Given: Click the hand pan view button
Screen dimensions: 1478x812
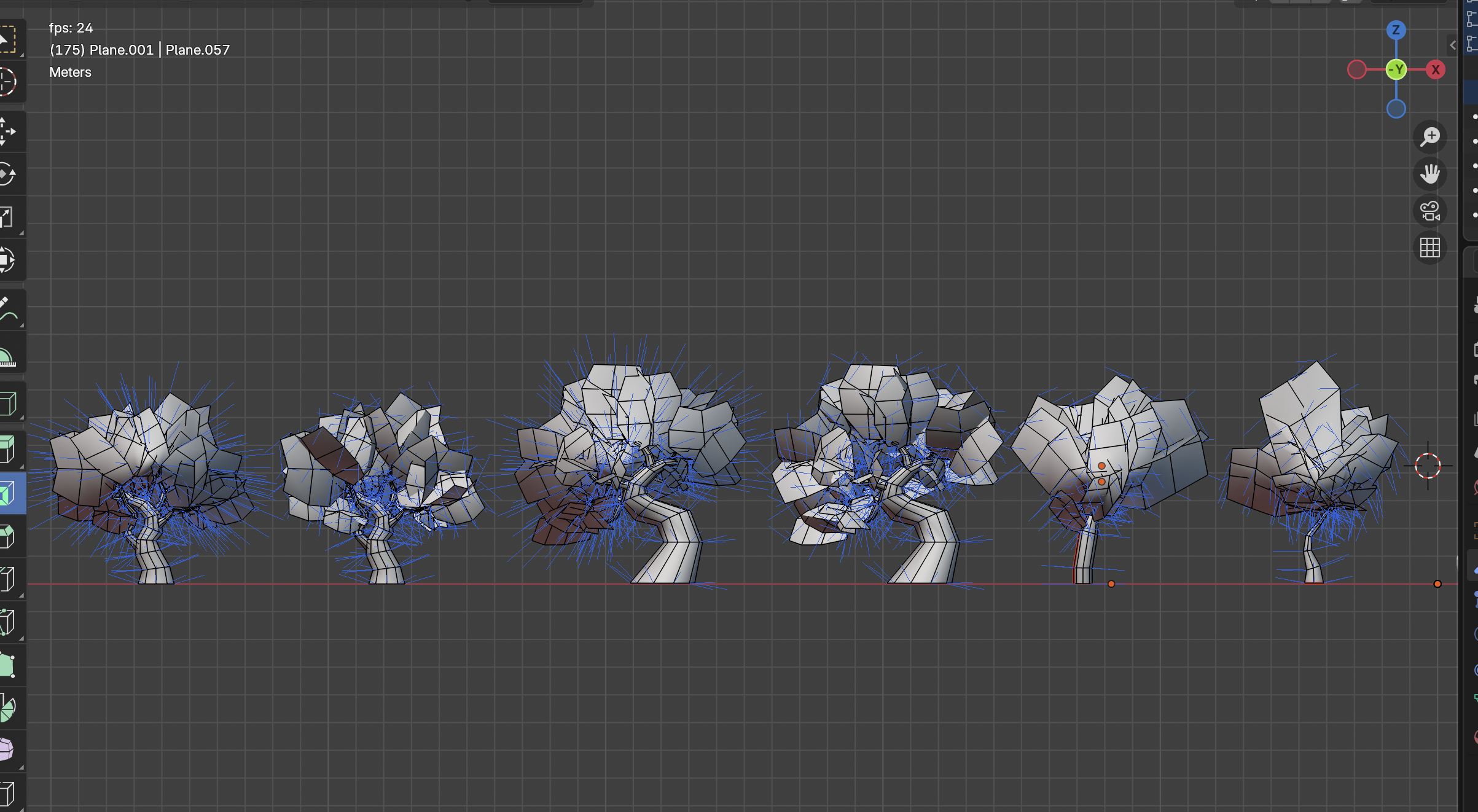Looking at the screenshot, I should [x=1429, y=174].
